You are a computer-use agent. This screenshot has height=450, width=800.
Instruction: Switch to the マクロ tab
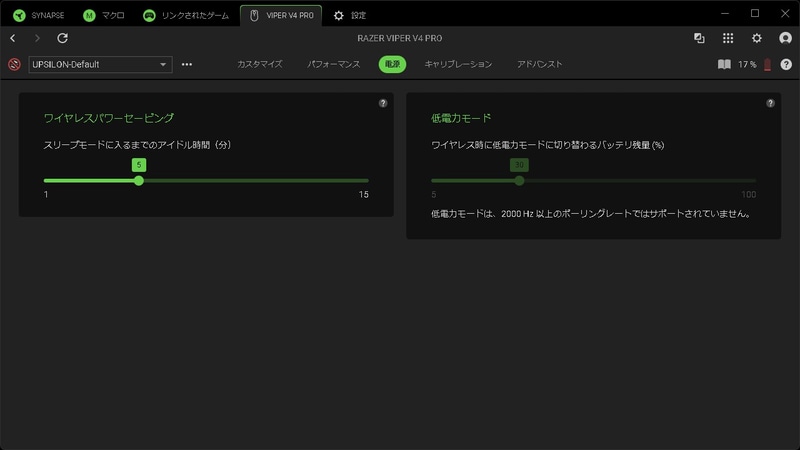tap(104, 15)
